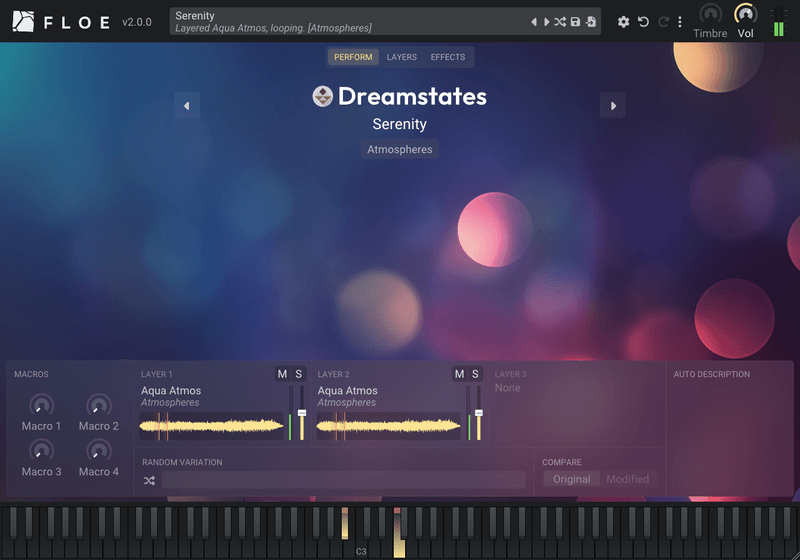The height and width of the screenshot is (560, 800).
Task: Open settings gear icon
Action: click(x=623, y=22)
